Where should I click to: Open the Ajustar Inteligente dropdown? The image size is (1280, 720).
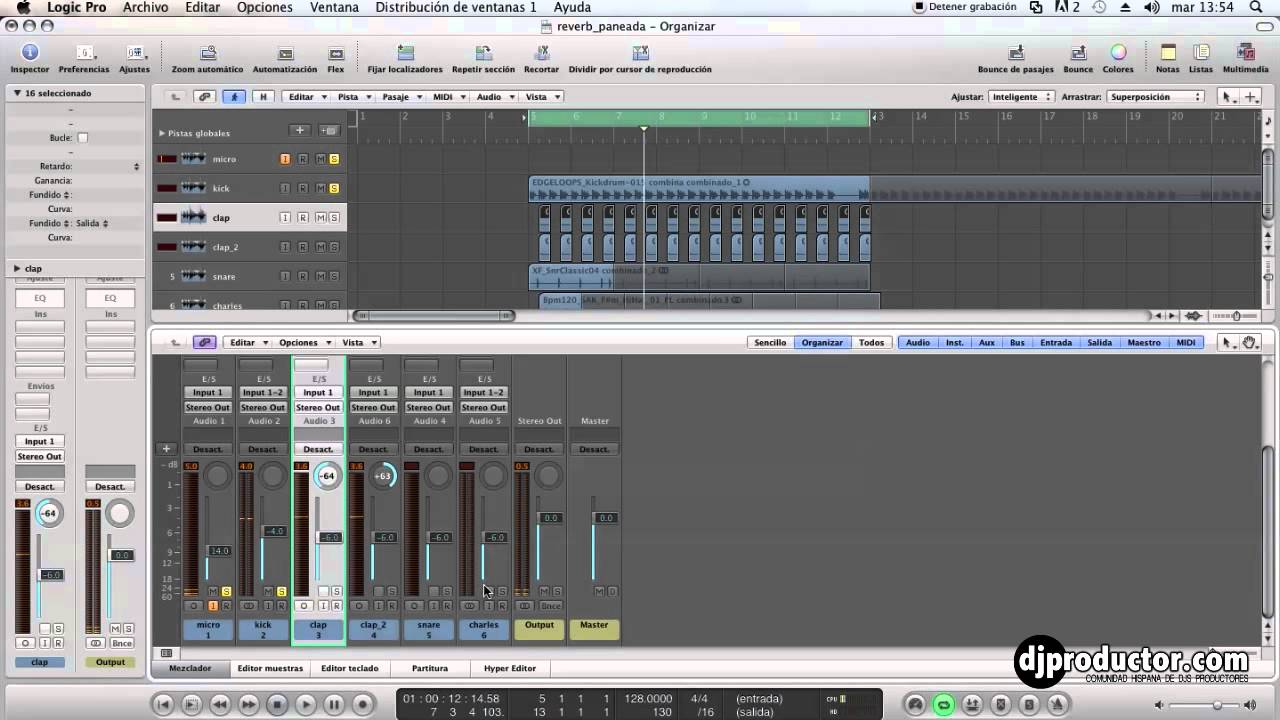pos(1021,97)
